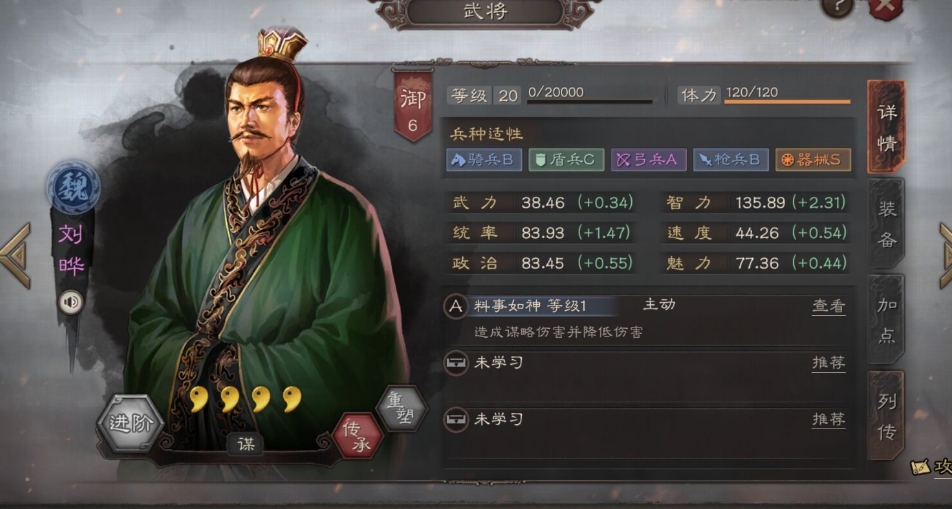Viewport: 952px width, 509px height.
Task: Click 查看 link for 料事如神 skill
Action: 829,306
